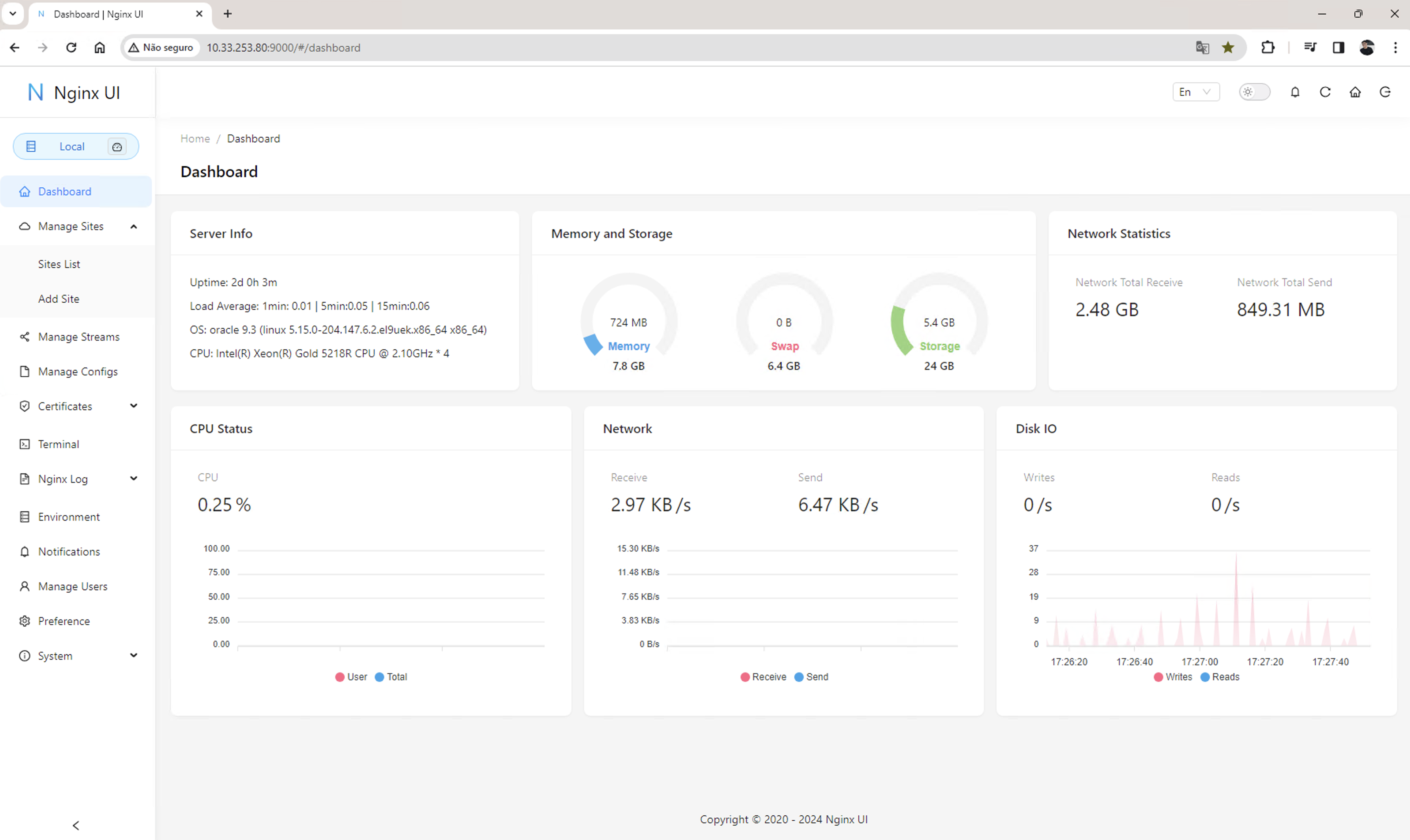Click the Swap usage gauge

[784, 322]
